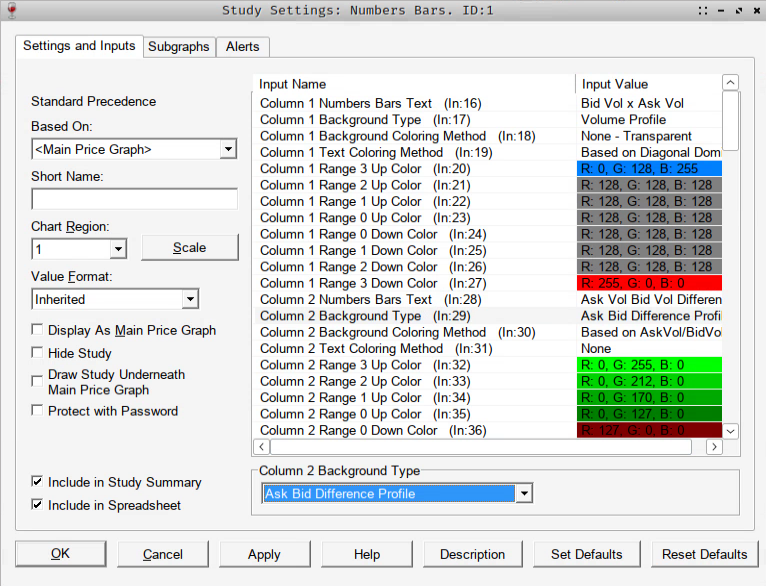Open the Column 2 Range 1 Up Color swatch
Image resolution: width=766 pixels, height=586 pixels.
pyautogui.click(x=649, y=398)
